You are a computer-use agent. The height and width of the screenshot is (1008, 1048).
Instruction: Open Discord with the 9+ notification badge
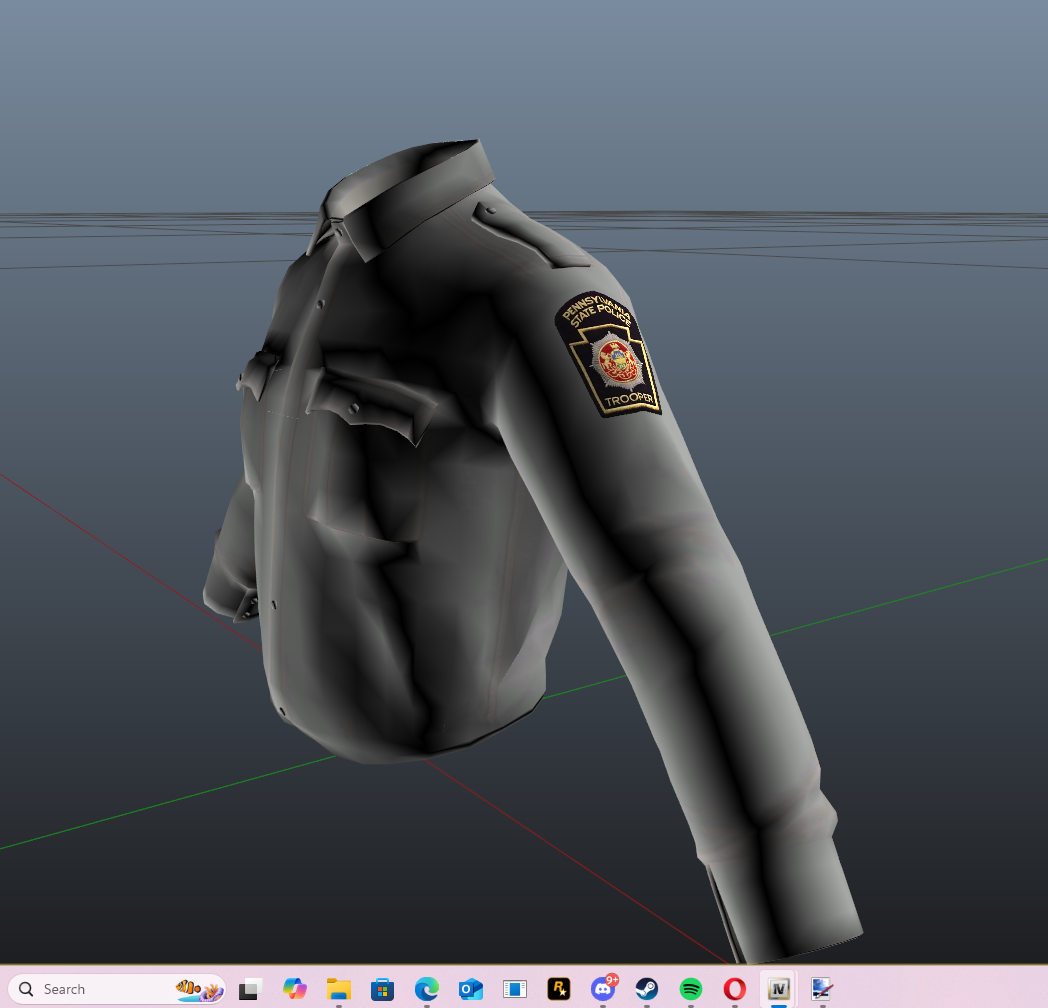(603, 989)
